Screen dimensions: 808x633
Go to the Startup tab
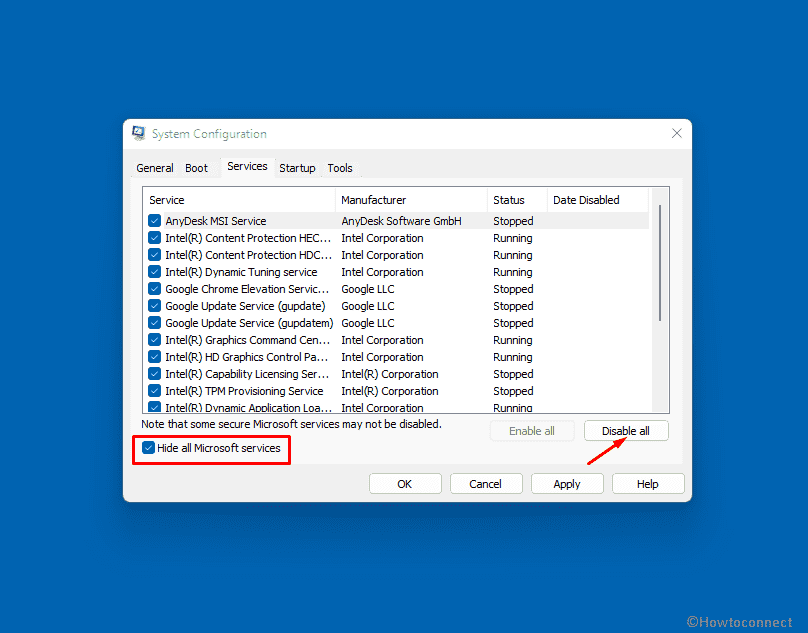(297, 168)
